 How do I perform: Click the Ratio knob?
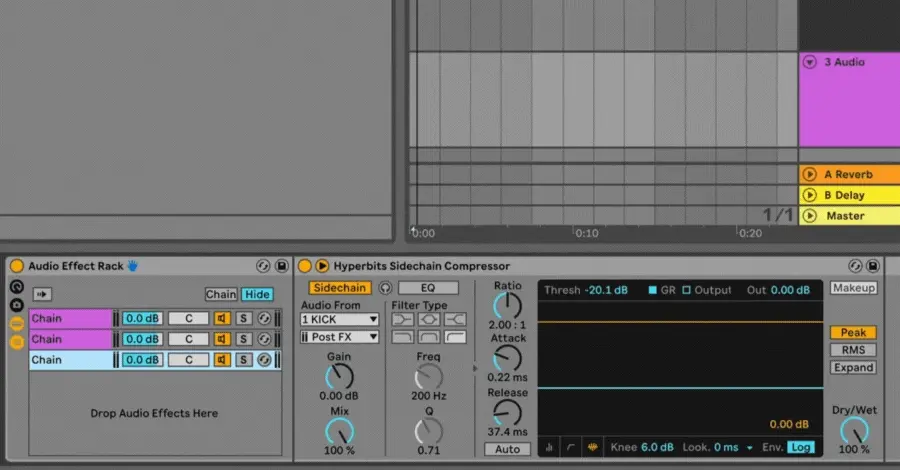click(x=507, y=305)
